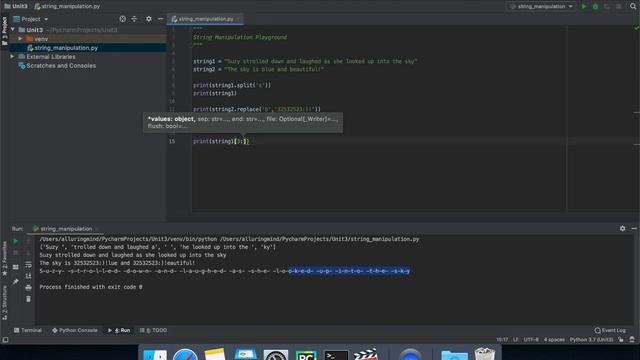The width and height of the screenshot is (640, 360).
Task: Toggle the Project side tab on left edge
Action: [x=4, y=31]
